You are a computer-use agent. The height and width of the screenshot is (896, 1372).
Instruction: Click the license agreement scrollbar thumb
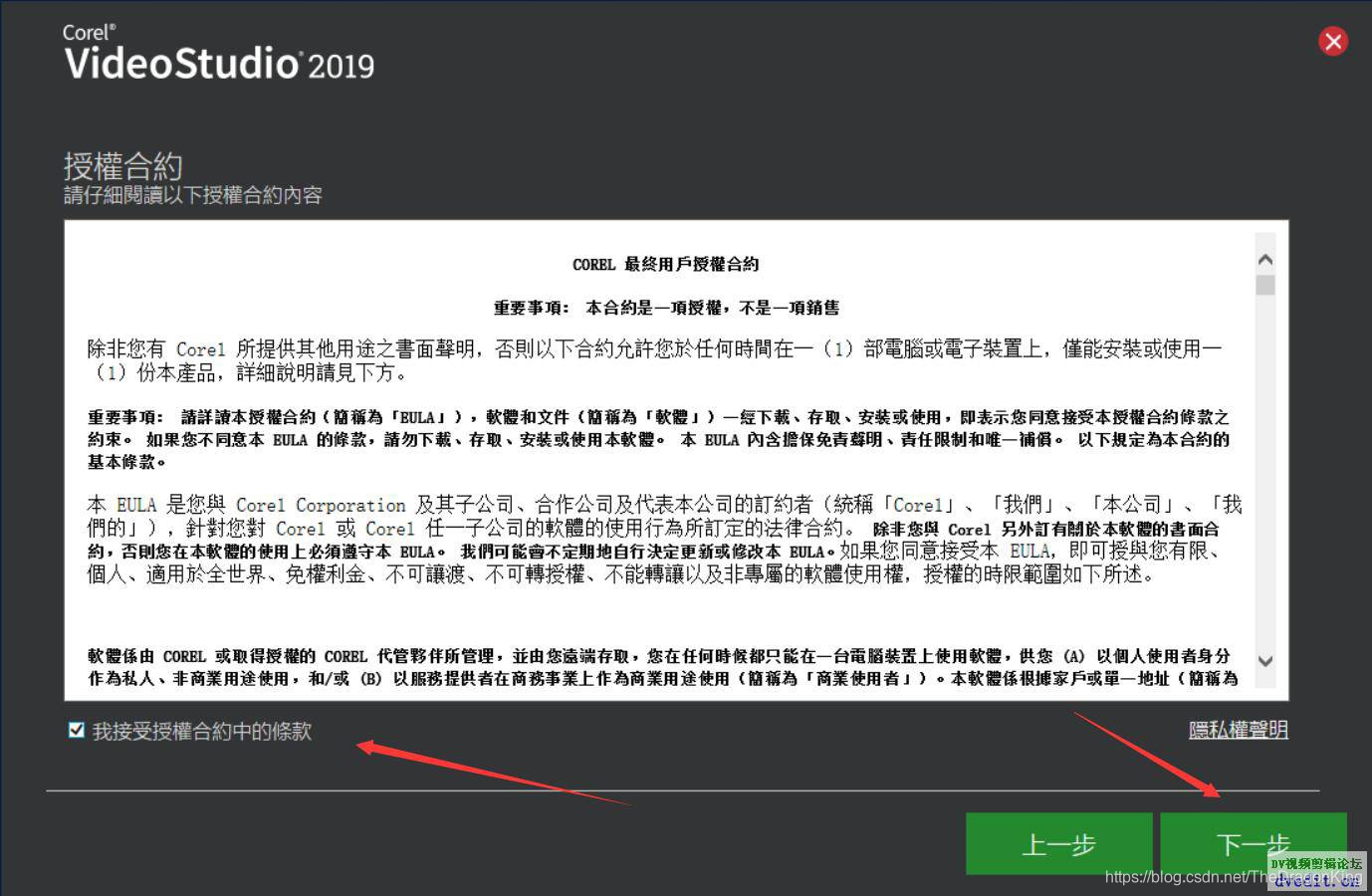pyautogui.click(x=1265, y=286)
